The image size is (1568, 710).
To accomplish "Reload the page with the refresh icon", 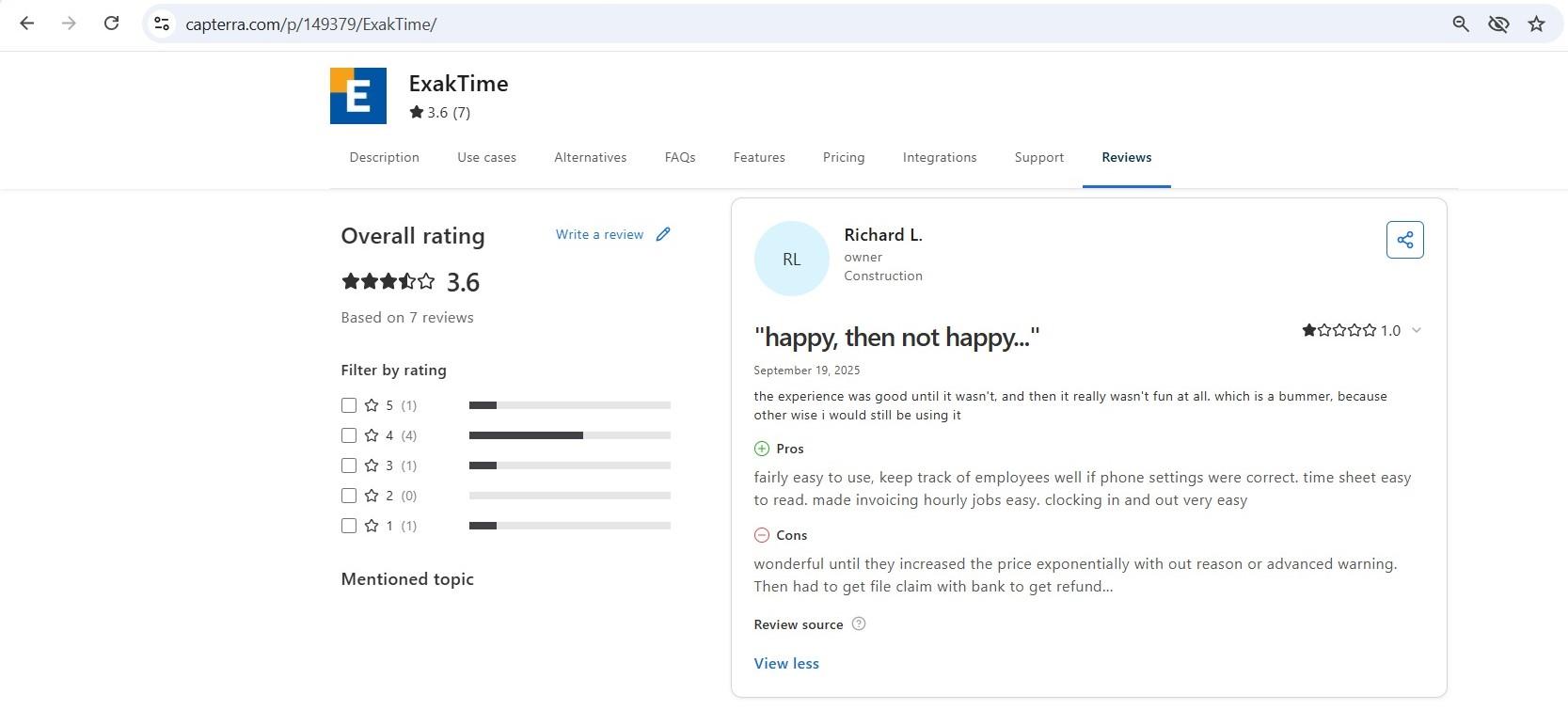I will 111,24.
